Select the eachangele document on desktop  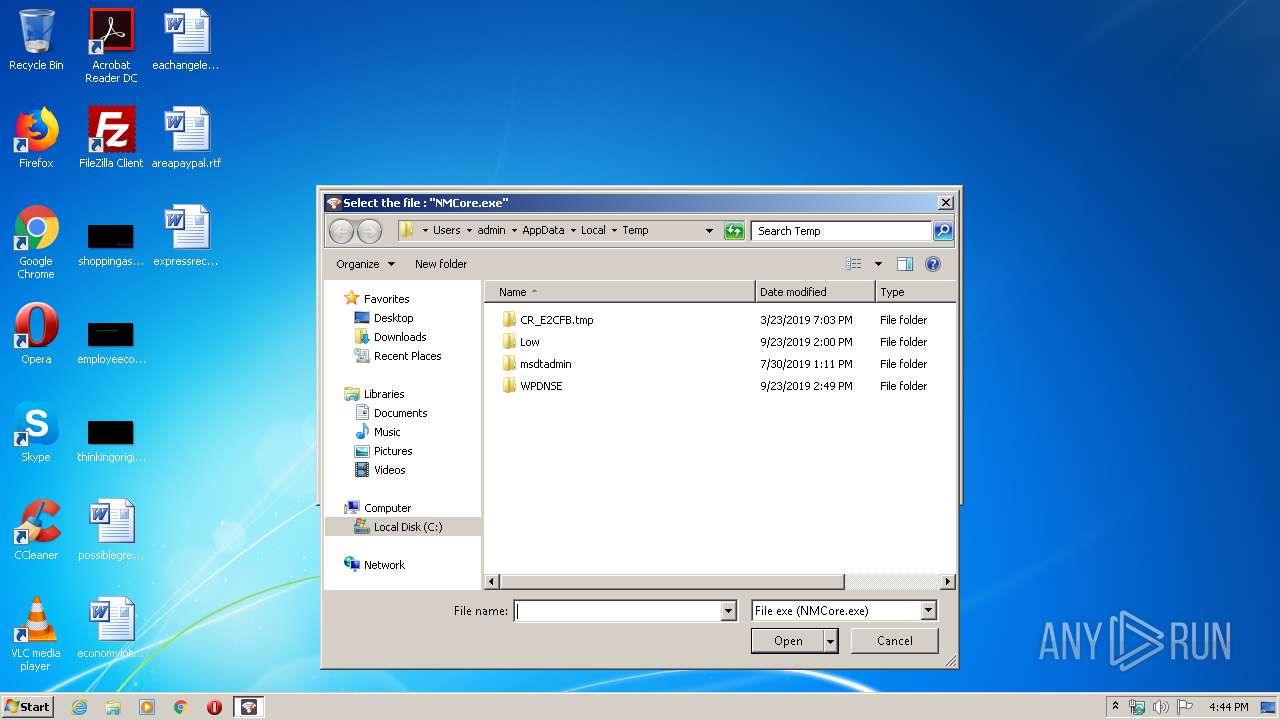(x=186, y=40)
